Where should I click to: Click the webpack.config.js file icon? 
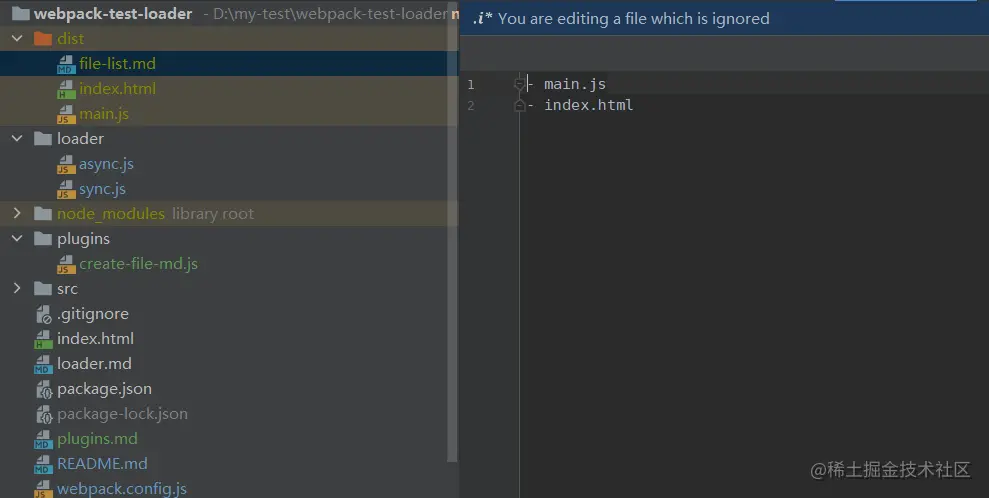click(44, 489)
